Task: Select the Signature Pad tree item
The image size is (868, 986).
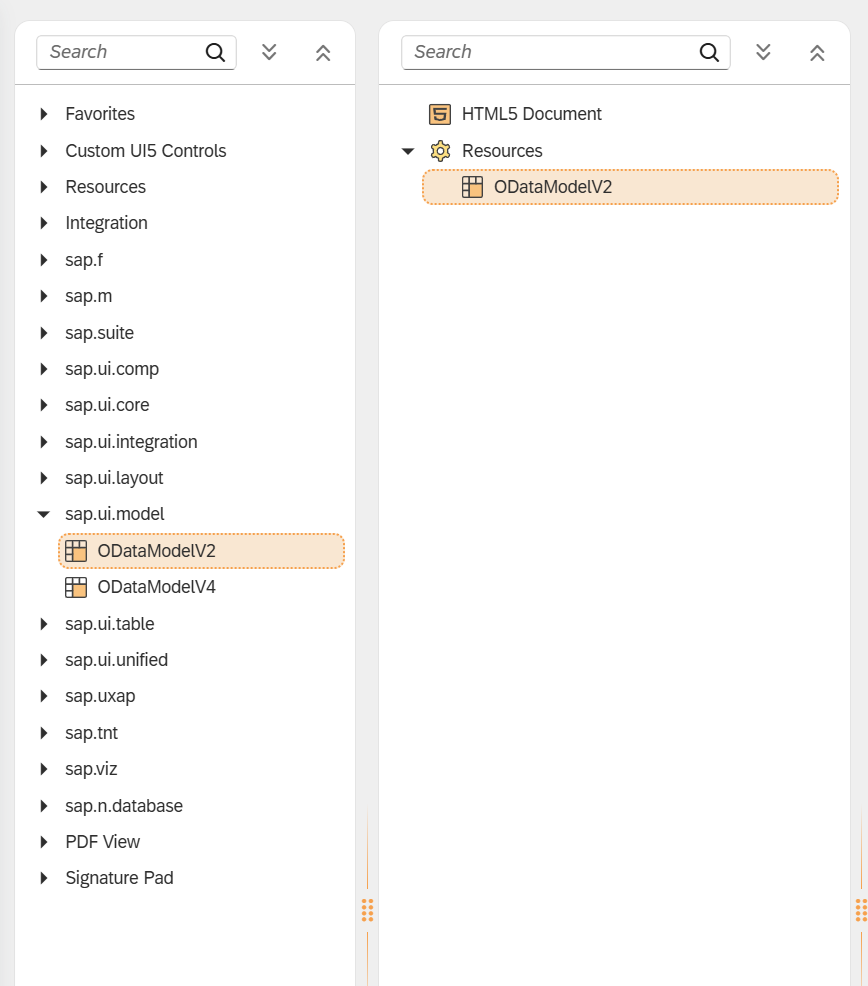Action: coord(119,877)
